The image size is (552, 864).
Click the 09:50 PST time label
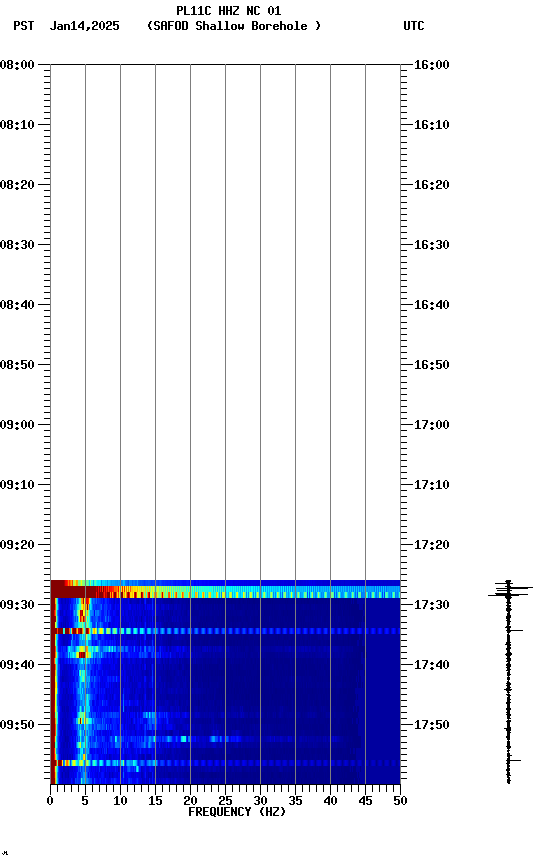pyautogui.click(x=17, y=725)
